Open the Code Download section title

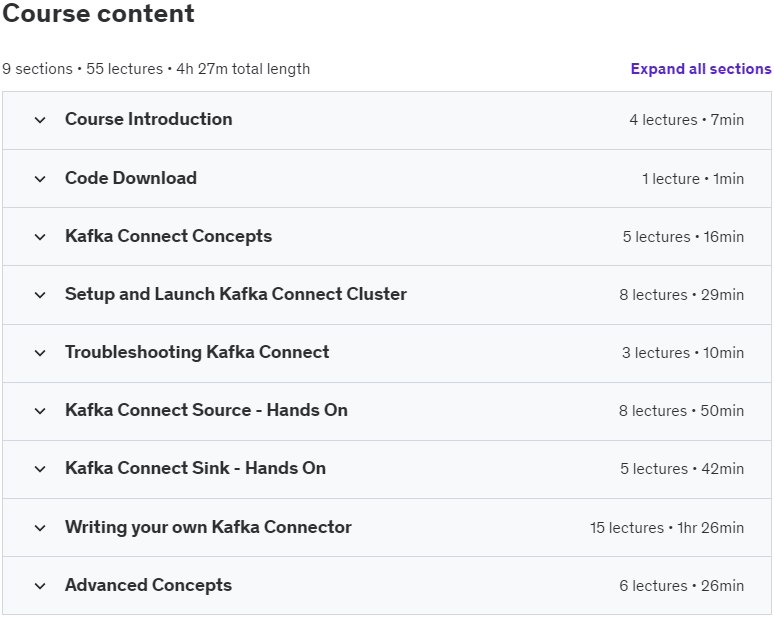(131, 178)
